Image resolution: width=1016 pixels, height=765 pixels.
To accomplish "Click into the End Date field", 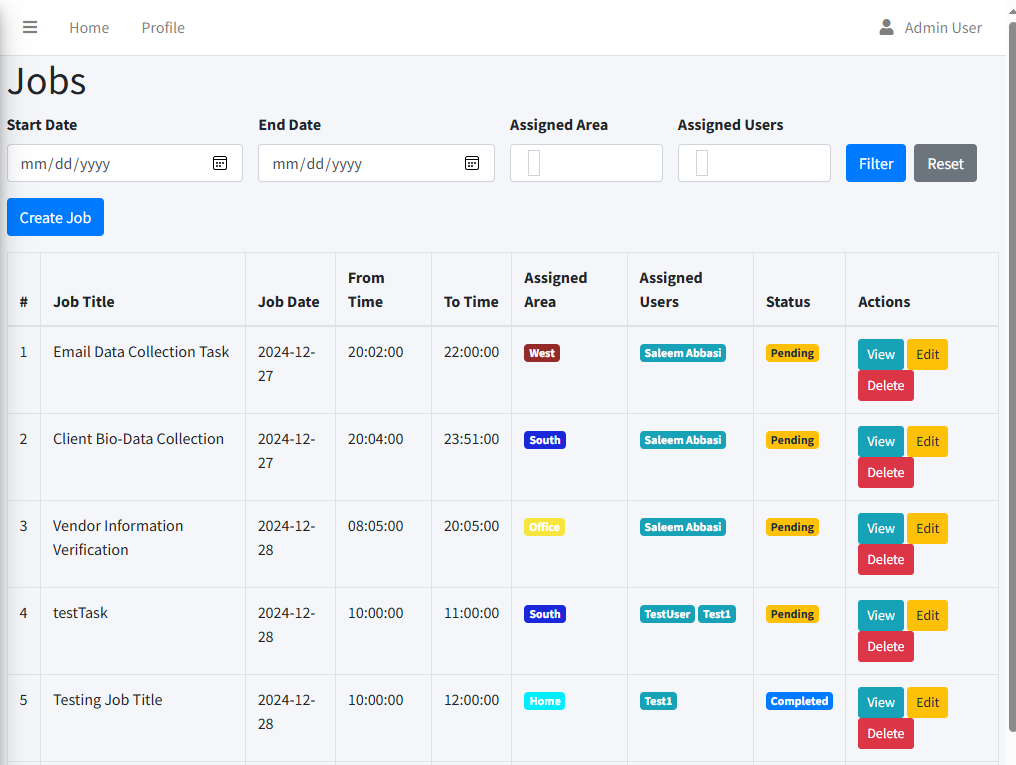I will (376, 163).
